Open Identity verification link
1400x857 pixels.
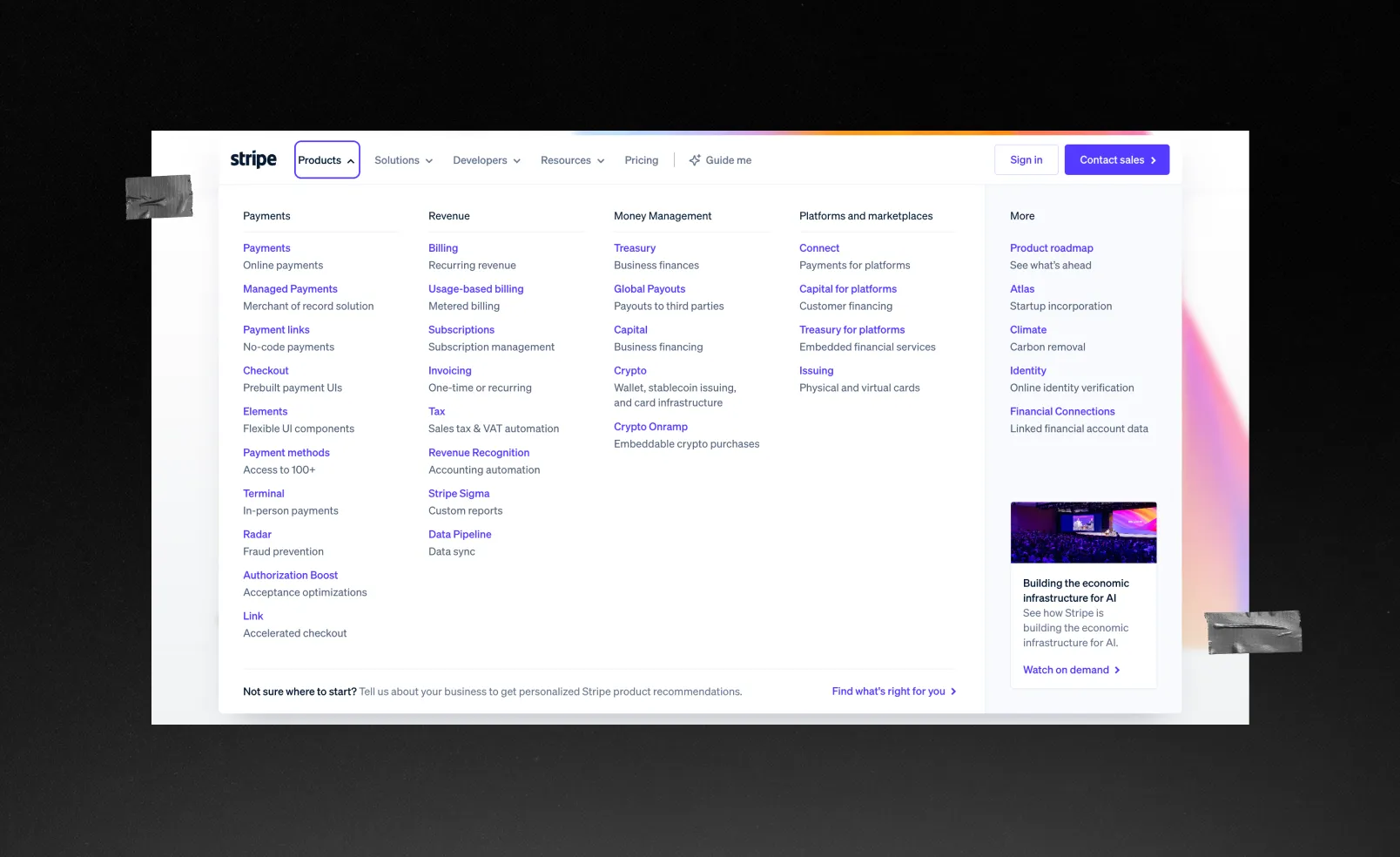pos(1028,371)
